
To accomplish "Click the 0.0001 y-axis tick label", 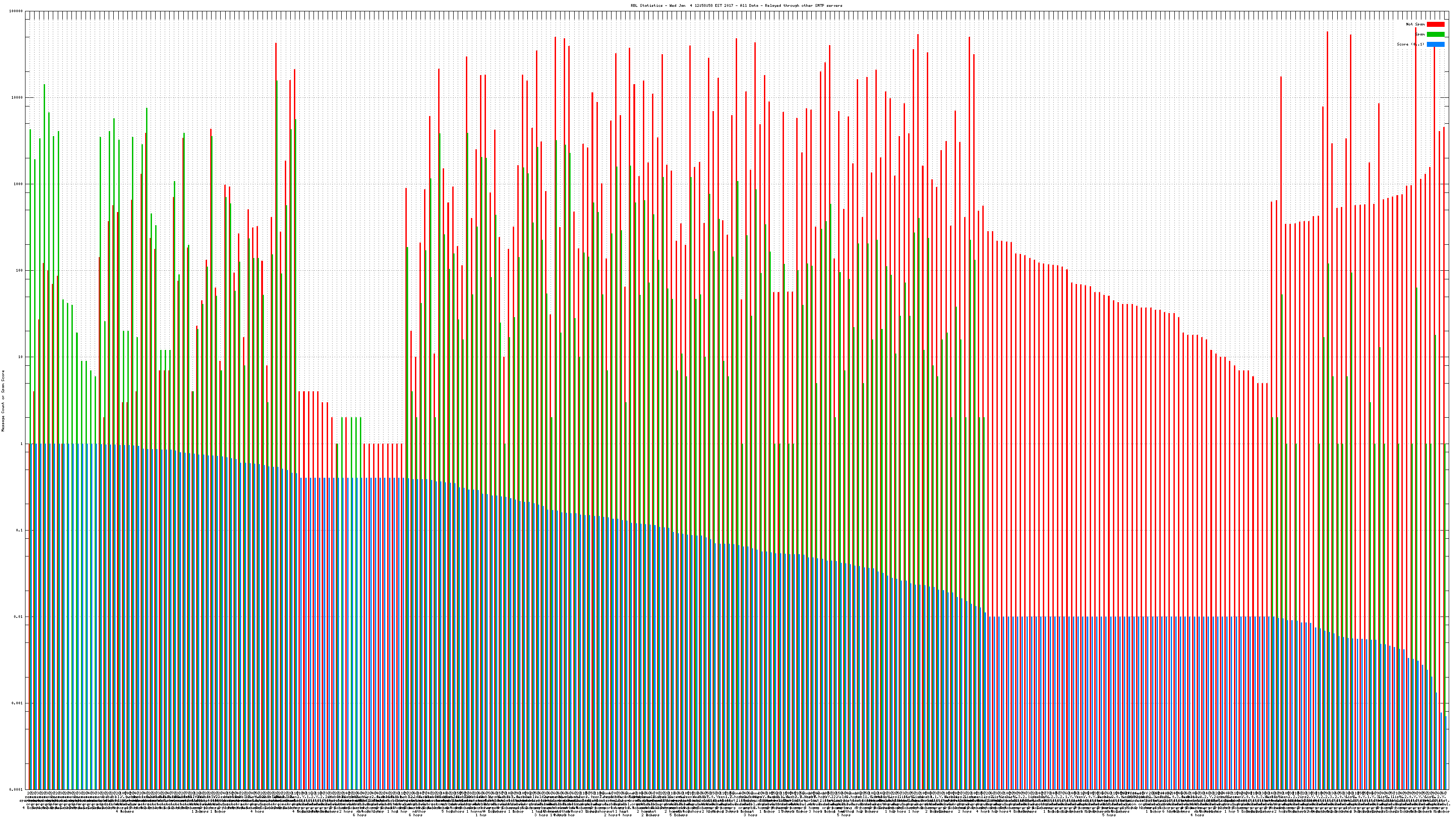I will (17, 789).
